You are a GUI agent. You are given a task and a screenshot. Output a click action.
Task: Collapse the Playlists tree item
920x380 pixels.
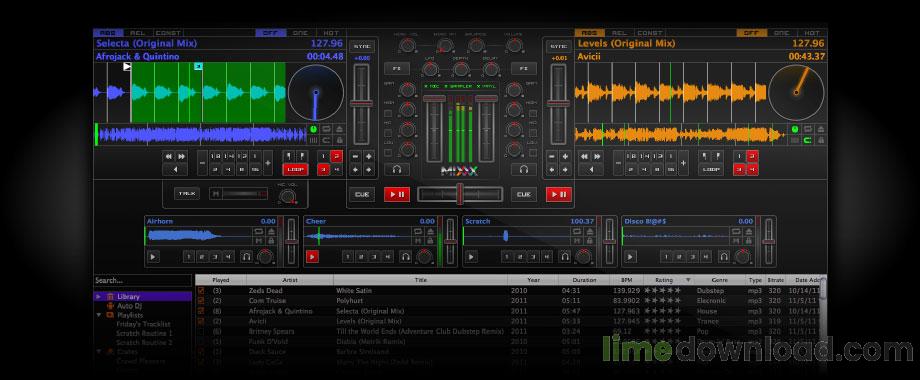(x=99, y=315)
